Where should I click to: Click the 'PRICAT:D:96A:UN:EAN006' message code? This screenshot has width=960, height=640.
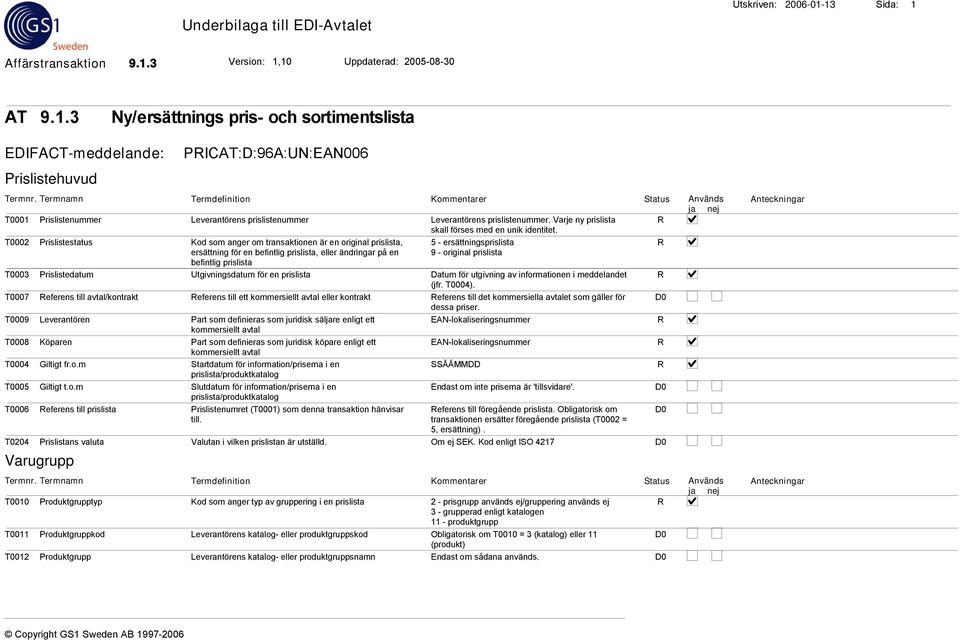[276, 153]
